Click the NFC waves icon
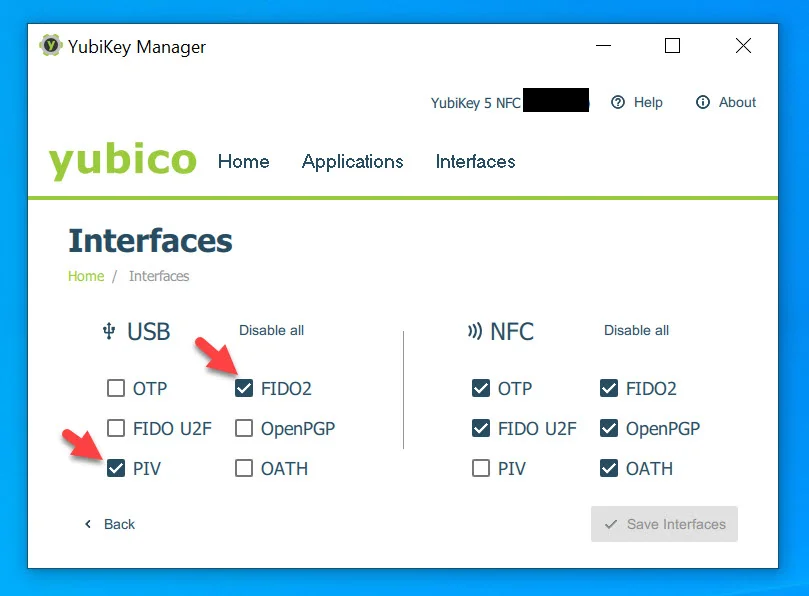This screenshot has height=596, width=809. pos(475,331)
